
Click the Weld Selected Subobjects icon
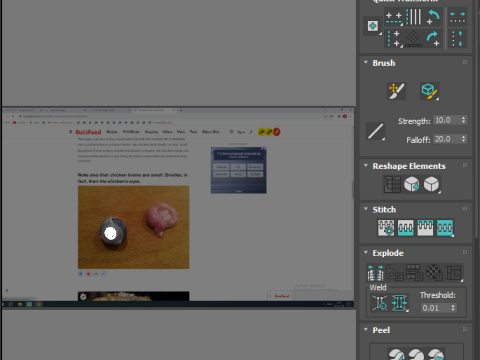[400, 303]
